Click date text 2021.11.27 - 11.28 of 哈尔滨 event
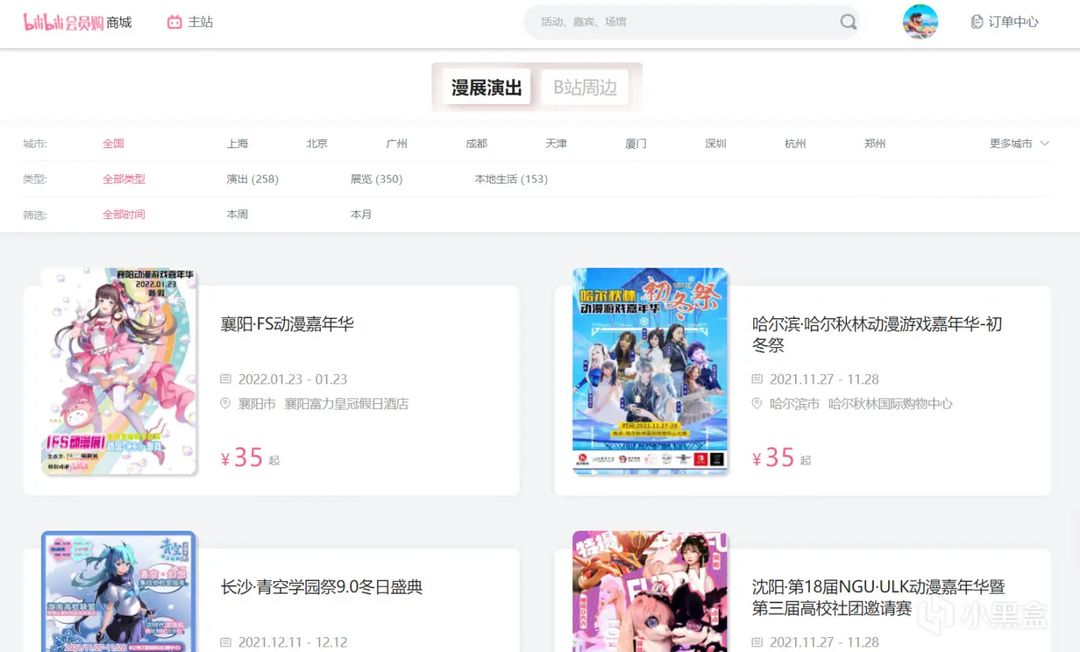 [x=824, y=379]
